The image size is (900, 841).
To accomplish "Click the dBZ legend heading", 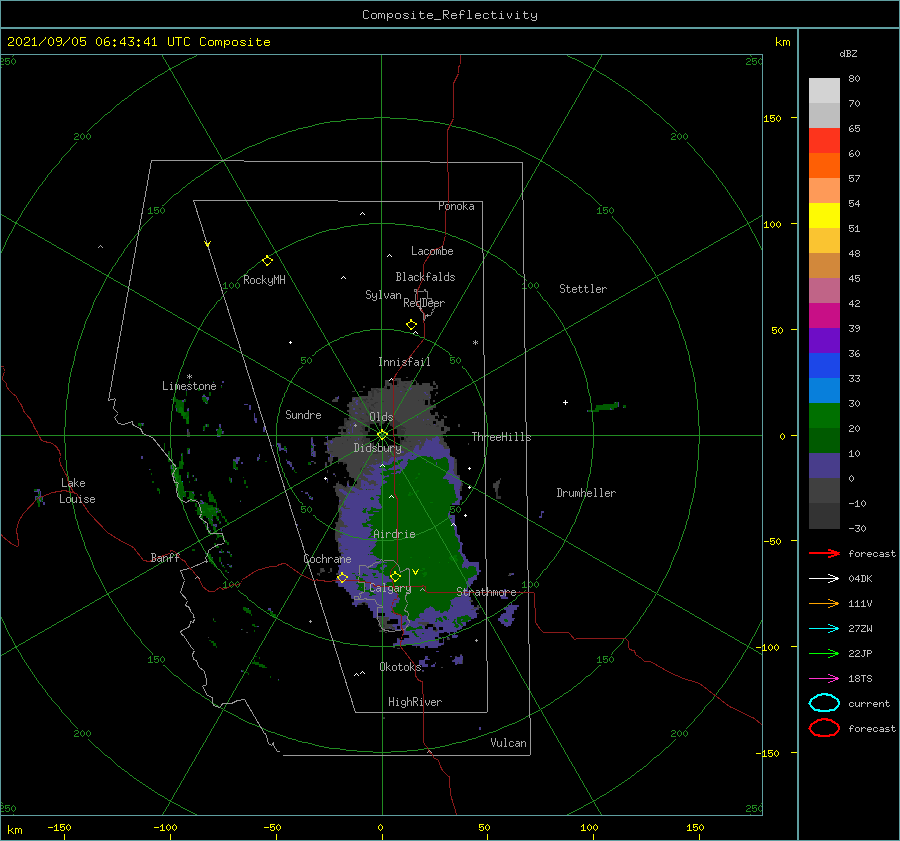I will click(x=848, y=53).
